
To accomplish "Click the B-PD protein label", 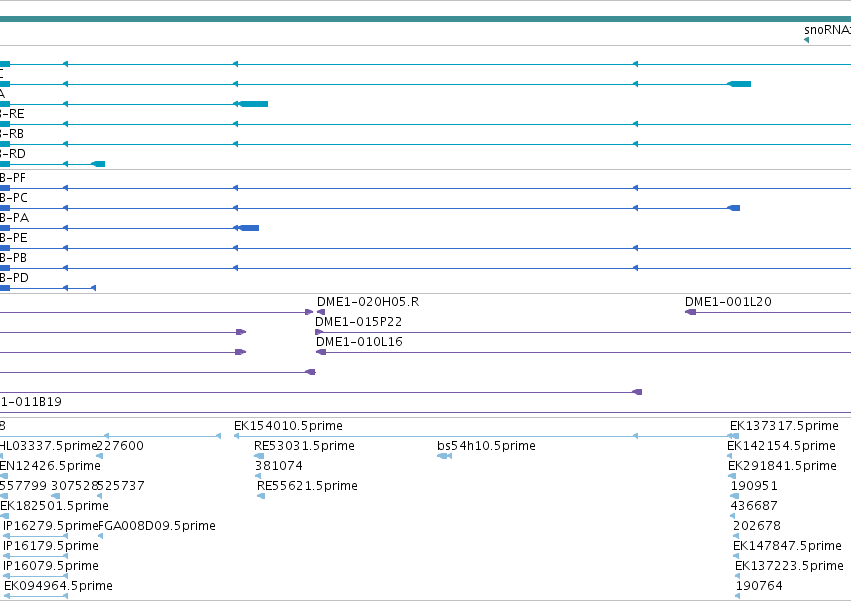I will (14, 278).
